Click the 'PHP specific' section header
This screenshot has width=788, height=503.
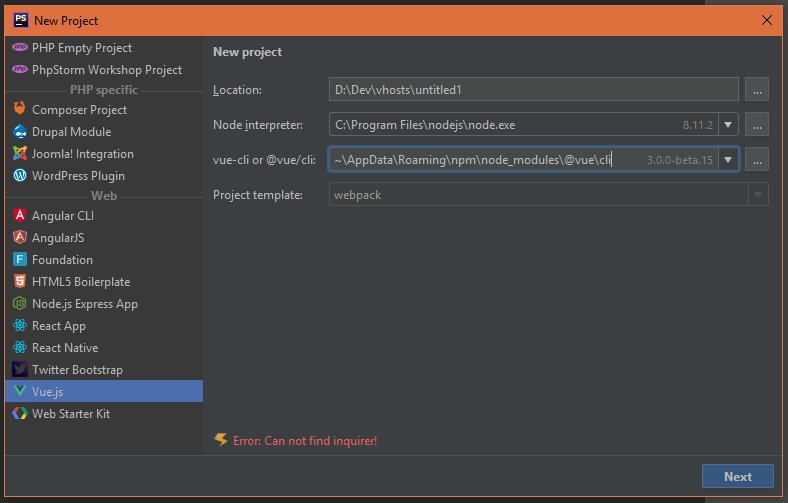104,90
